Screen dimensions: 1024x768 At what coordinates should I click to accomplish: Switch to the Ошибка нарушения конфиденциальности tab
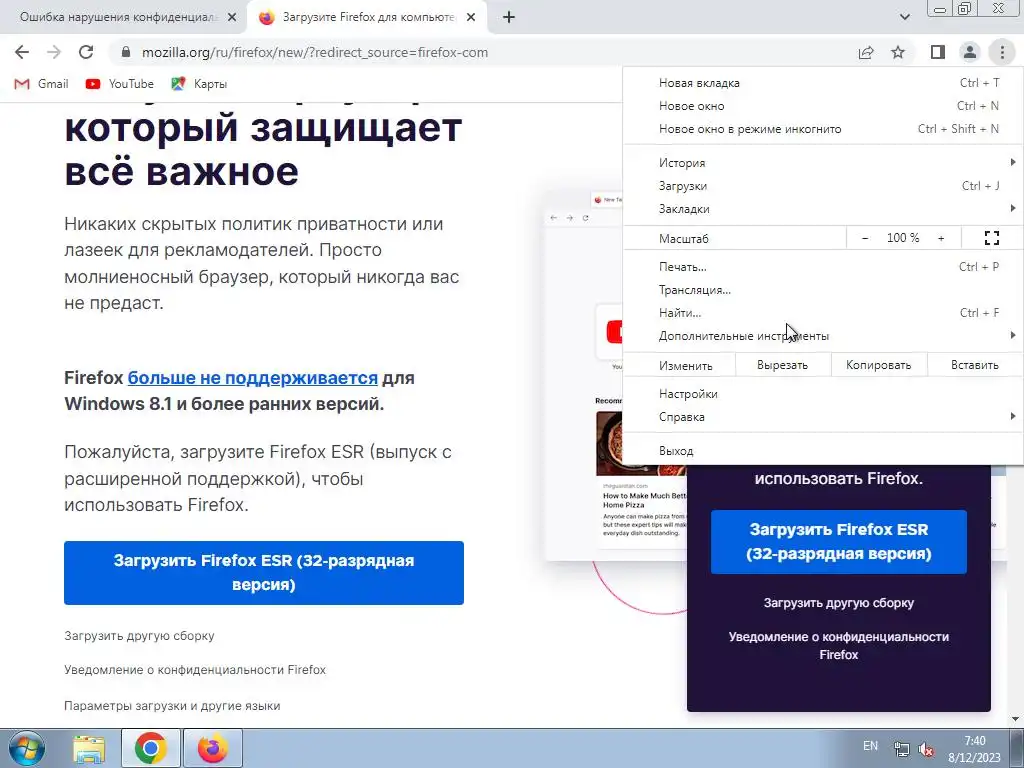click(x=119, y=17)
